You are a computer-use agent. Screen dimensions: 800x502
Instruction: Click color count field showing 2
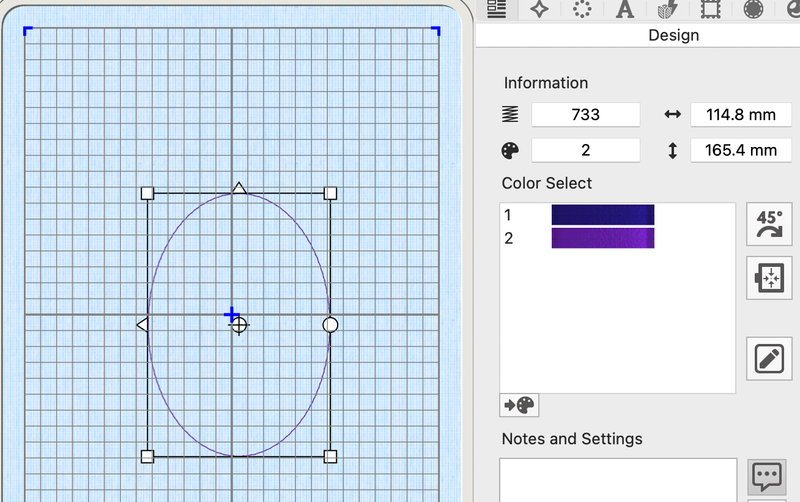(586, 150)
